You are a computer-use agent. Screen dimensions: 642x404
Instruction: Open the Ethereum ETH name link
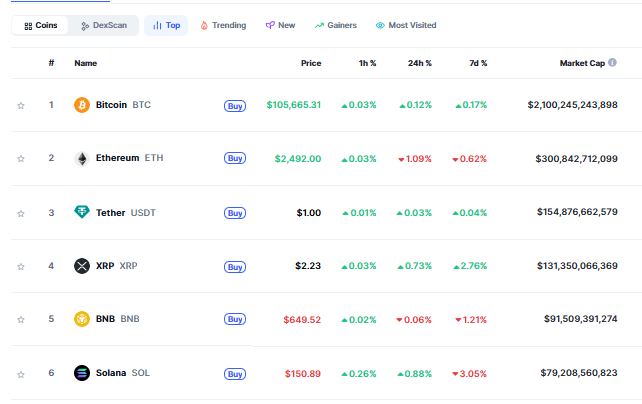coord(129,158)
